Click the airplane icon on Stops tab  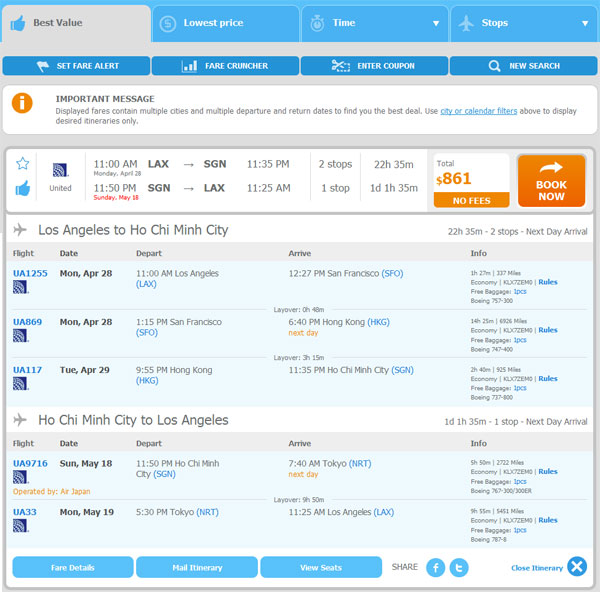466,23
